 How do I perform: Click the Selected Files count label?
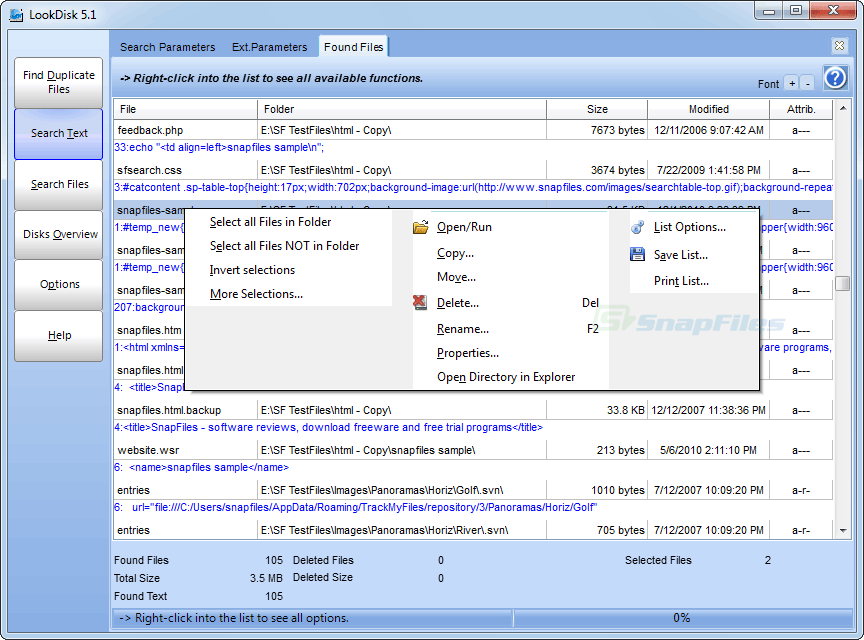pos(658,560)
